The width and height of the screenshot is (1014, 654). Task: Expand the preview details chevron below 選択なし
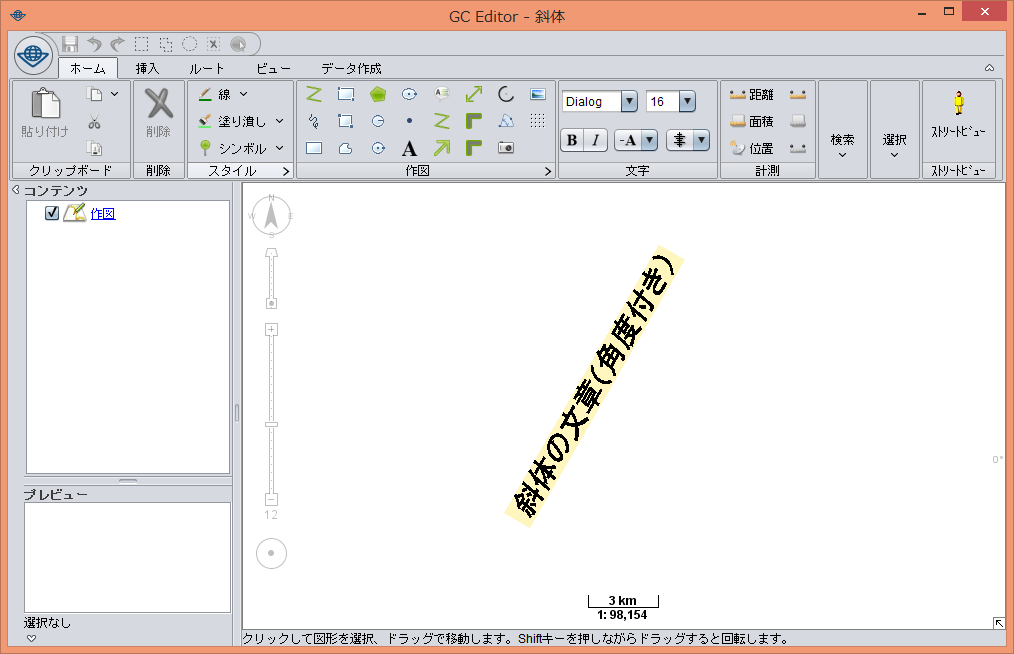[x=31, y=638]
